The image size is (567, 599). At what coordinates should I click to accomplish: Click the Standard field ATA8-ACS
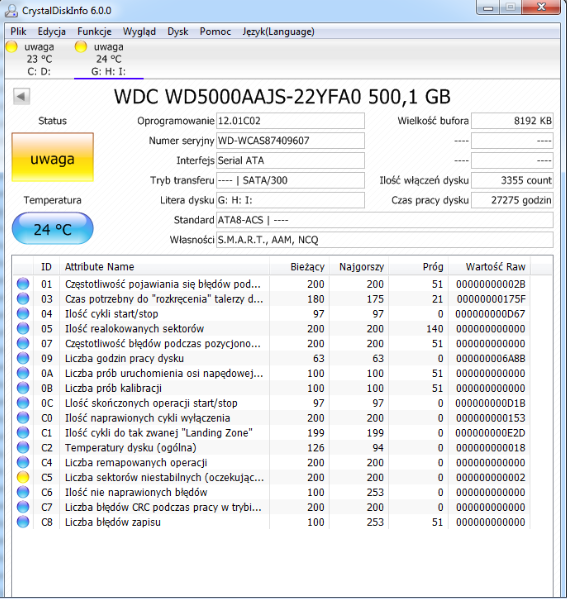(x=385, y=220)
